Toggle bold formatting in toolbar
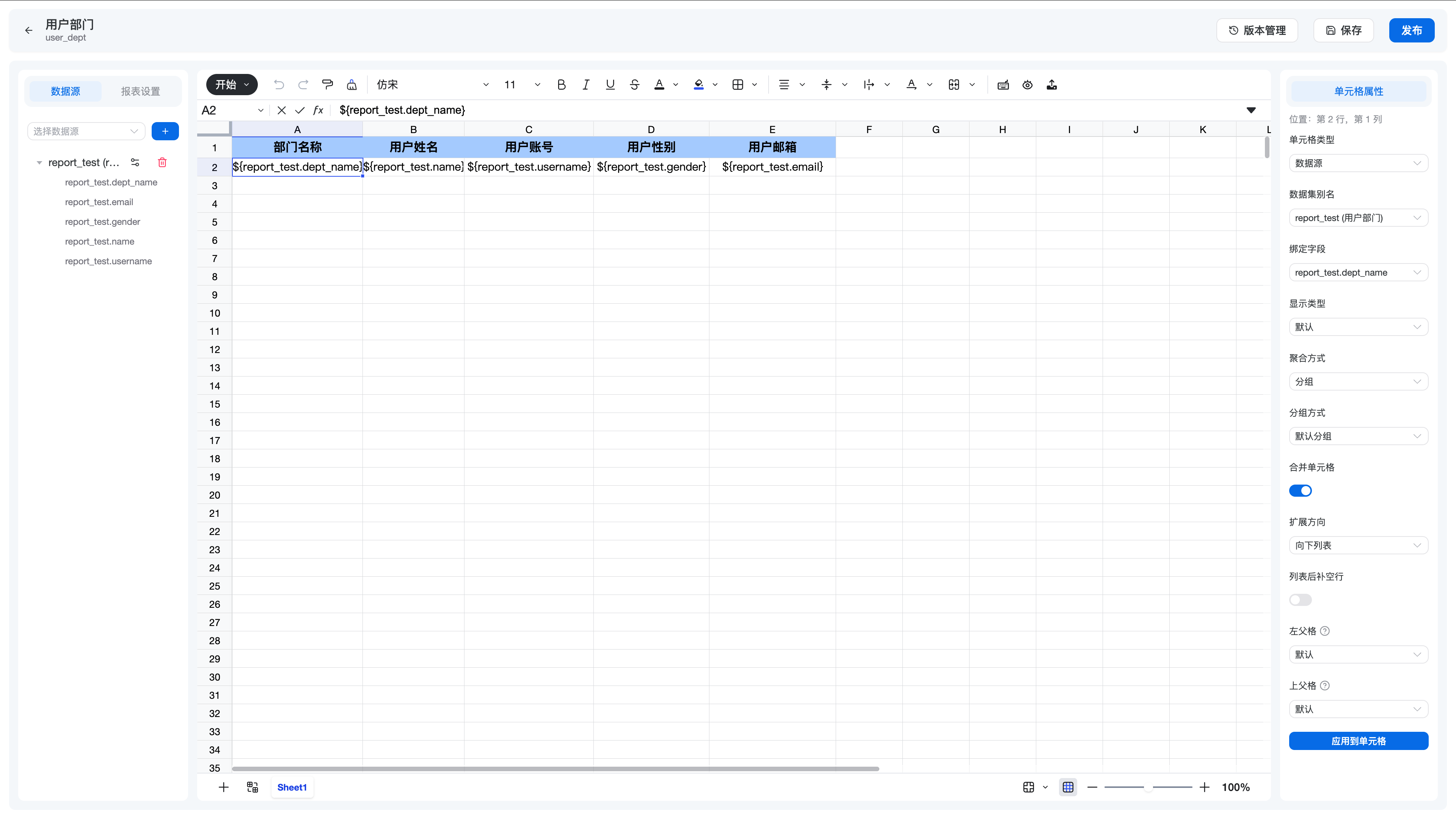 (561, 85)
